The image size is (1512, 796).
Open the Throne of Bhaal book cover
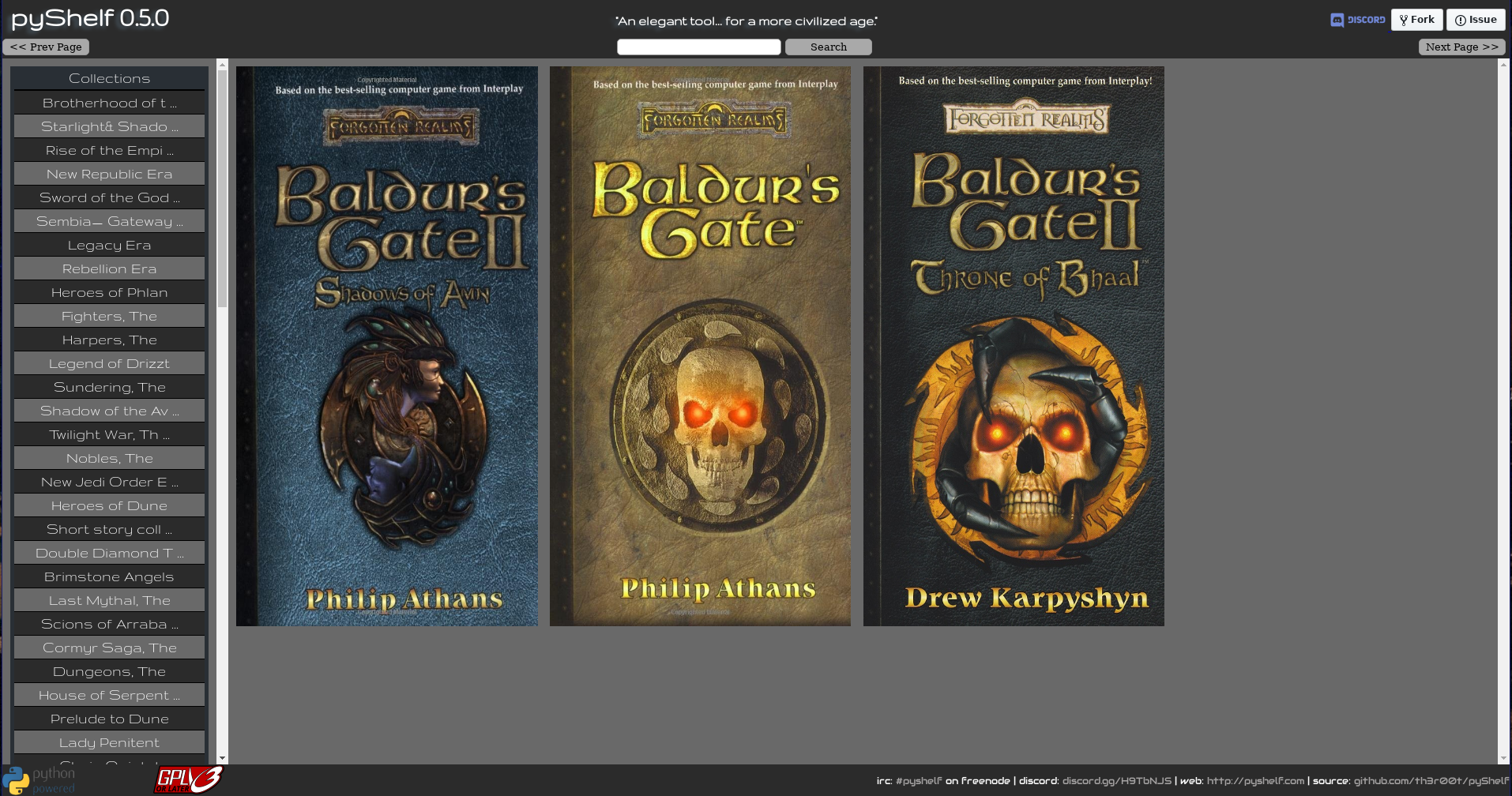click(x=1014, y=346)
